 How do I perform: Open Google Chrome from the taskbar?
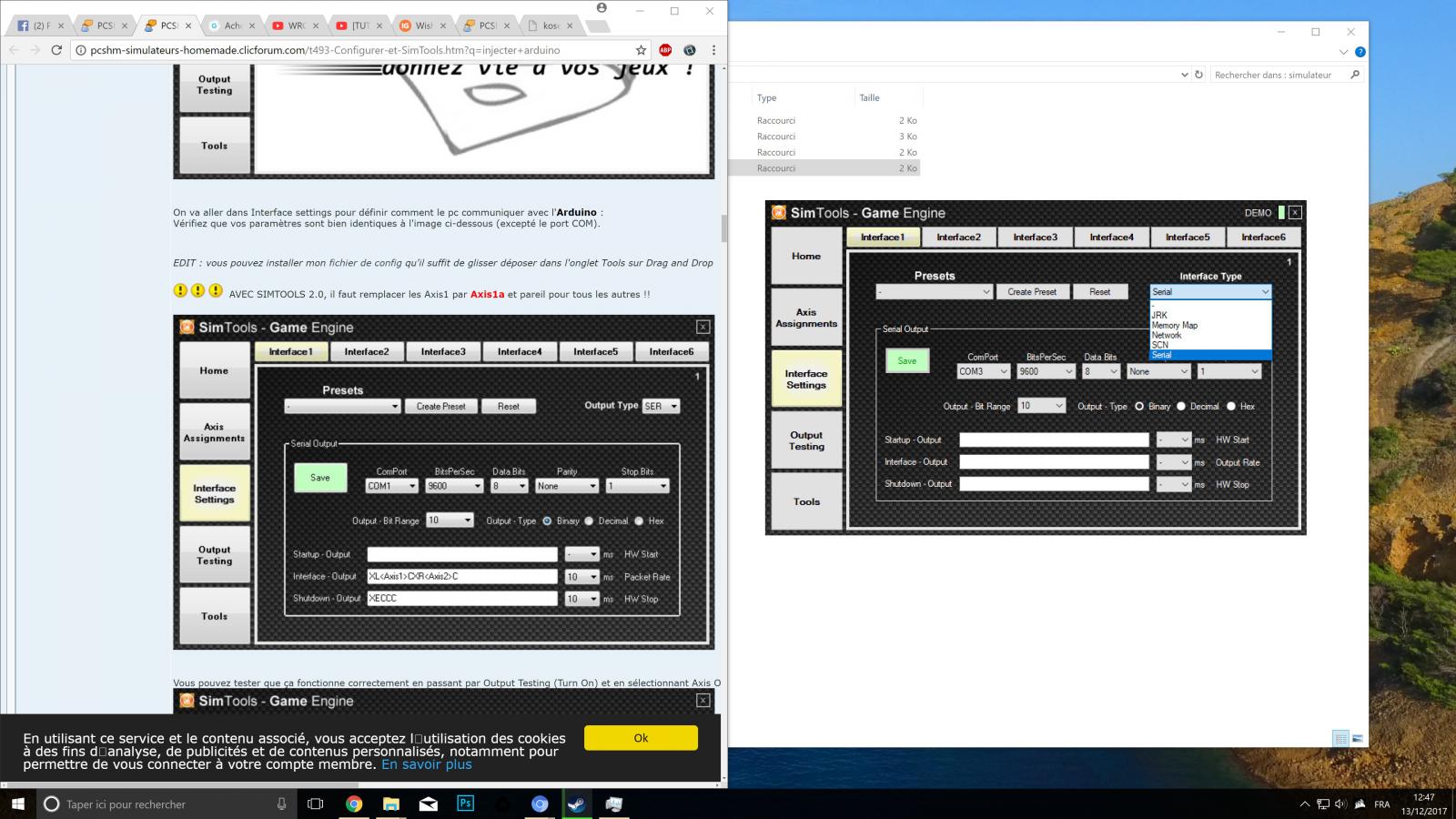tap(354, 804)
